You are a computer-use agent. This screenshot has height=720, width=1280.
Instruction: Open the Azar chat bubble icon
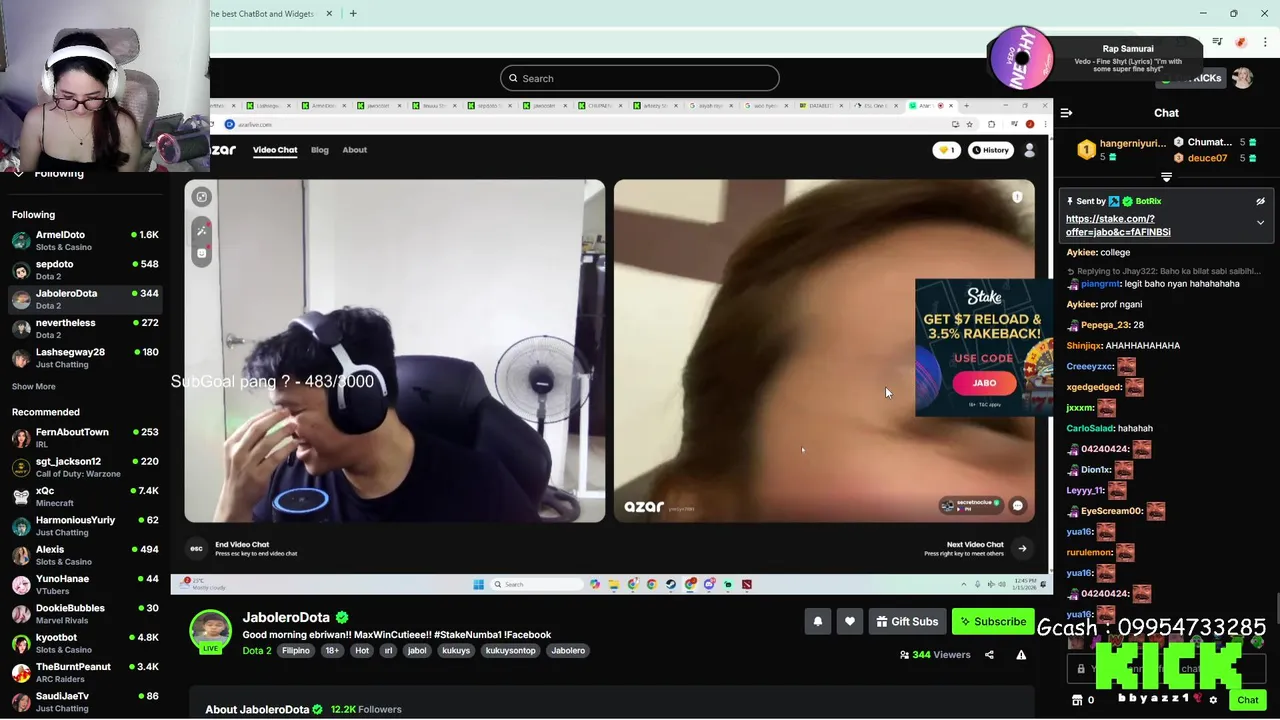click(x=1018, y=506)
